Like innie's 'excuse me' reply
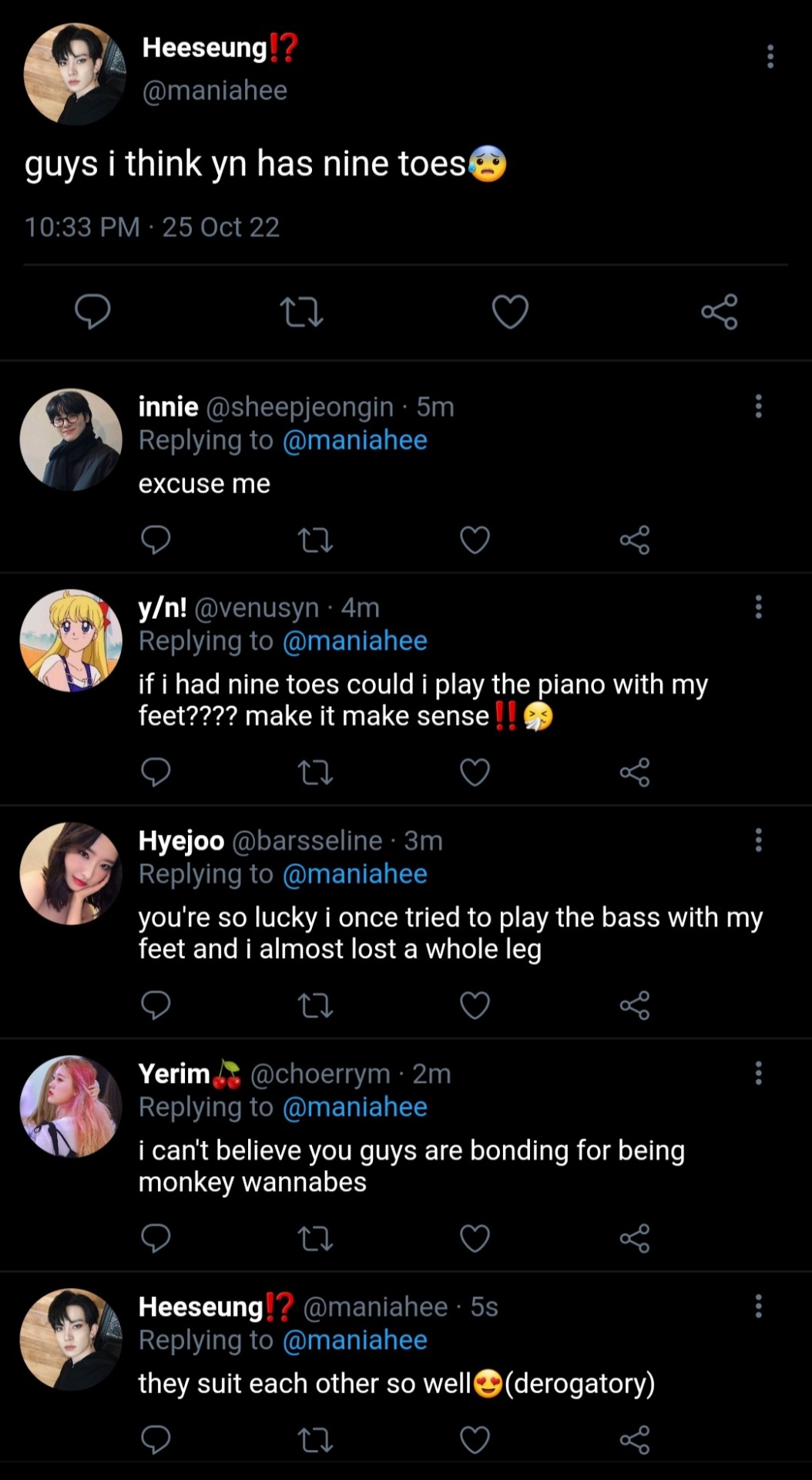This screenshot has height=1480, width=812. 475,540
